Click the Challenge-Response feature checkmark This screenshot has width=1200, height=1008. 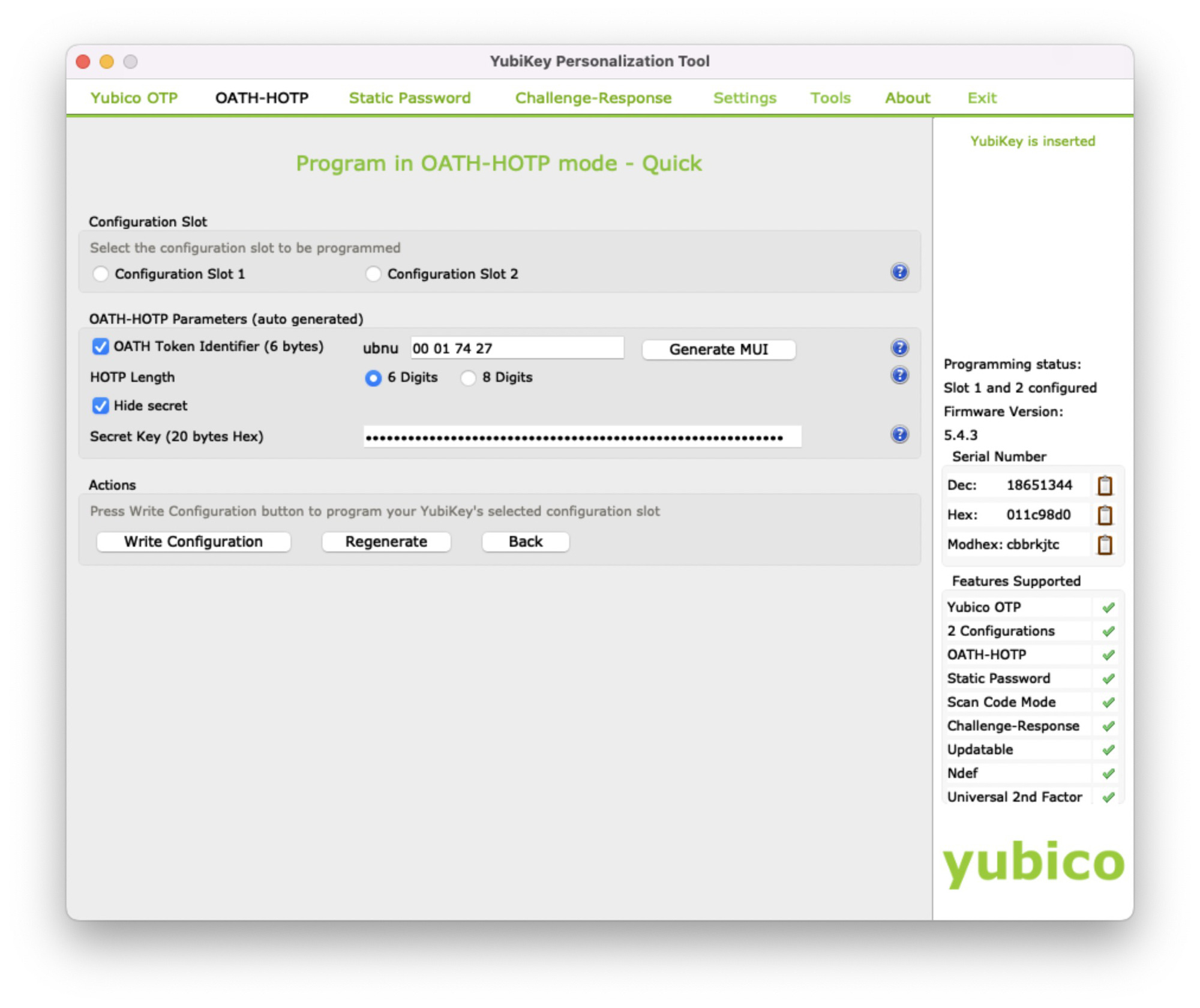coord(1108,726)
